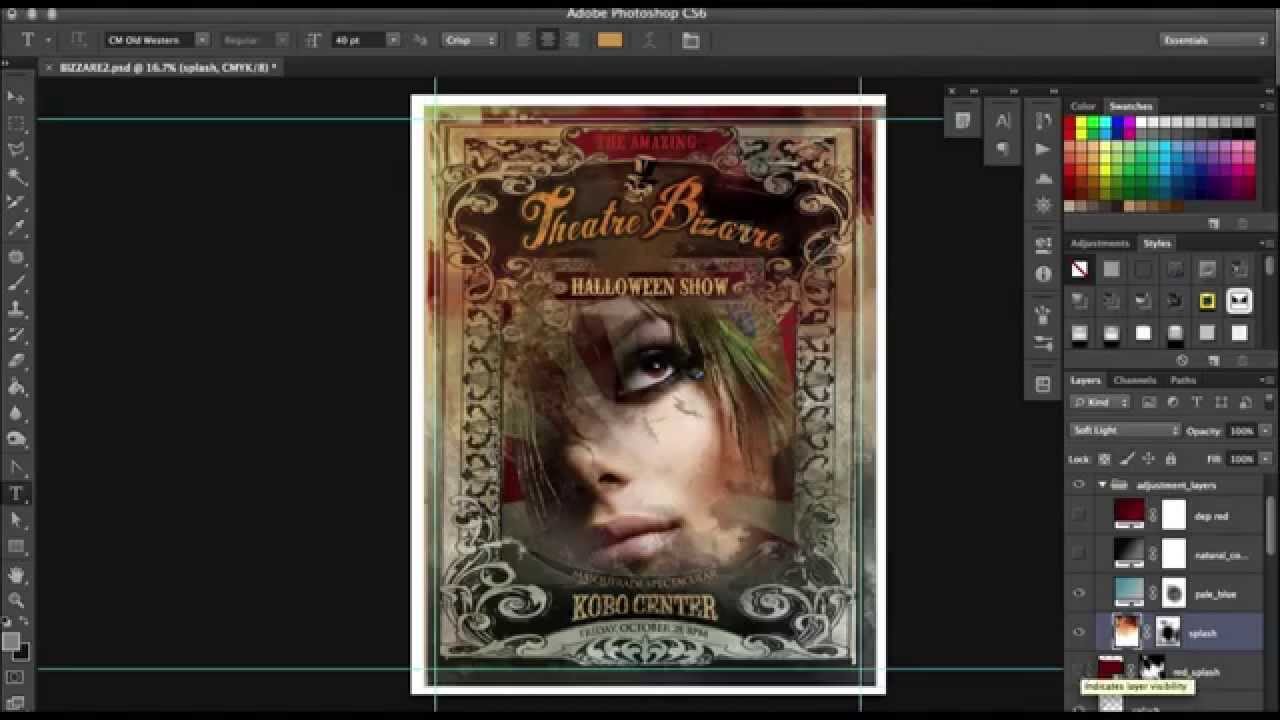This screenshot has height=720, width=1280.
Task: Select the Rectangular Marquee tool
Action: 16,124
